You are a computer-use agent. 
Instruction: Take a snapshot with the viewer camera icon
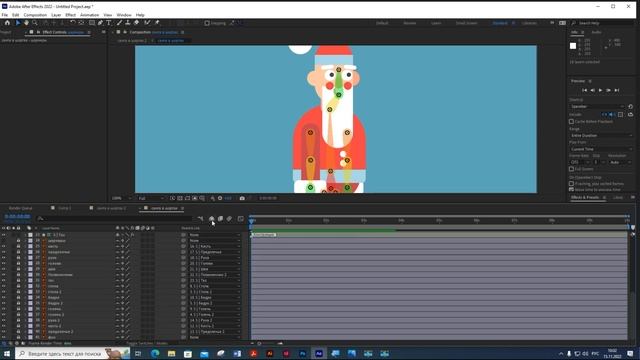point(242,198)
